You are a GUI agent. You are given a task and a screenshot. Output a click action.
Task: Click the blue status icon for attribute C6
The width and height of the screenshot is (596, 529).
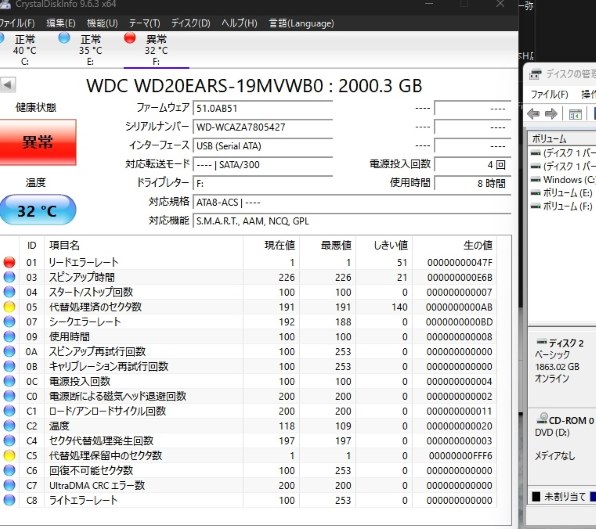(9, 470)
